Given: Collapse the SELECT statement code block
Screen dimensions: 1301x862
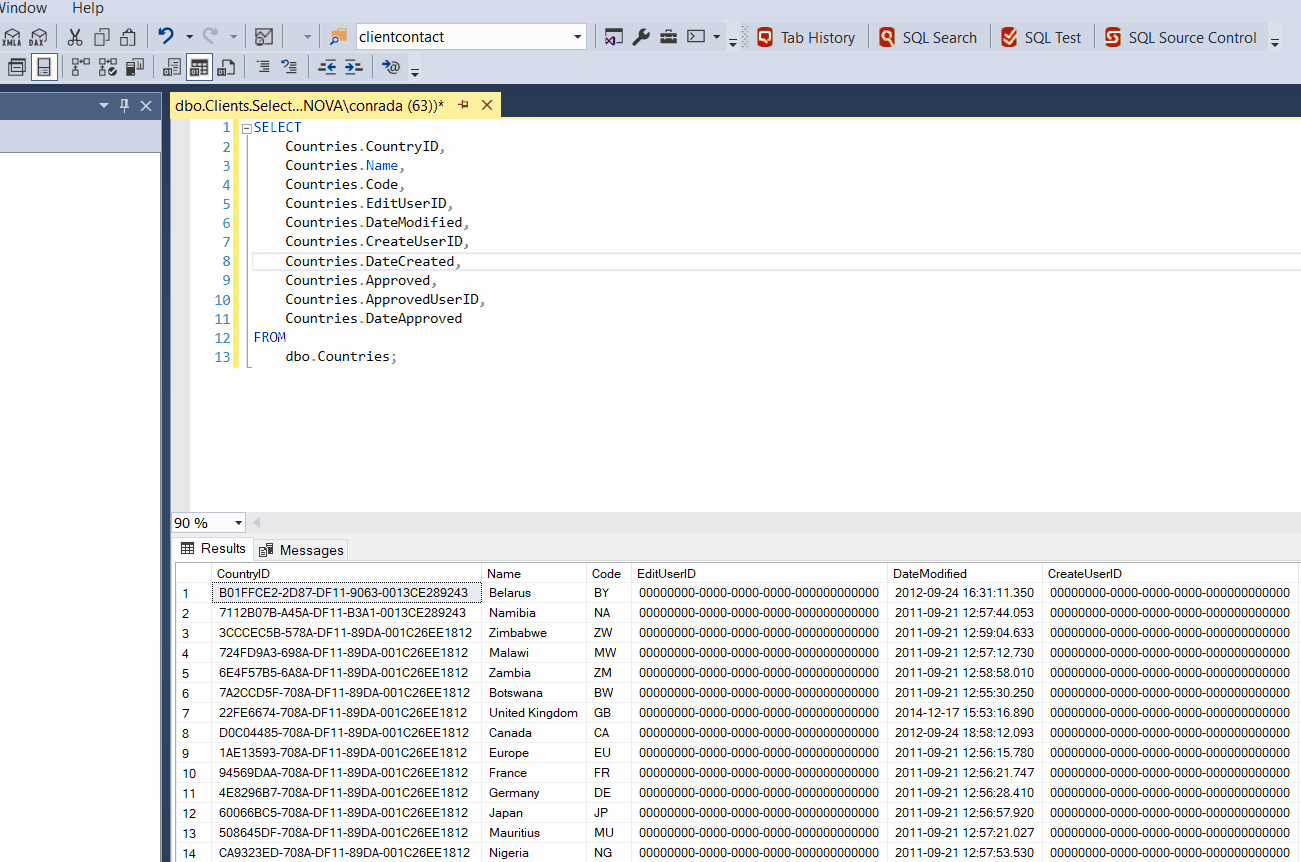Looking at the screenshot, I should coord(246,128).
